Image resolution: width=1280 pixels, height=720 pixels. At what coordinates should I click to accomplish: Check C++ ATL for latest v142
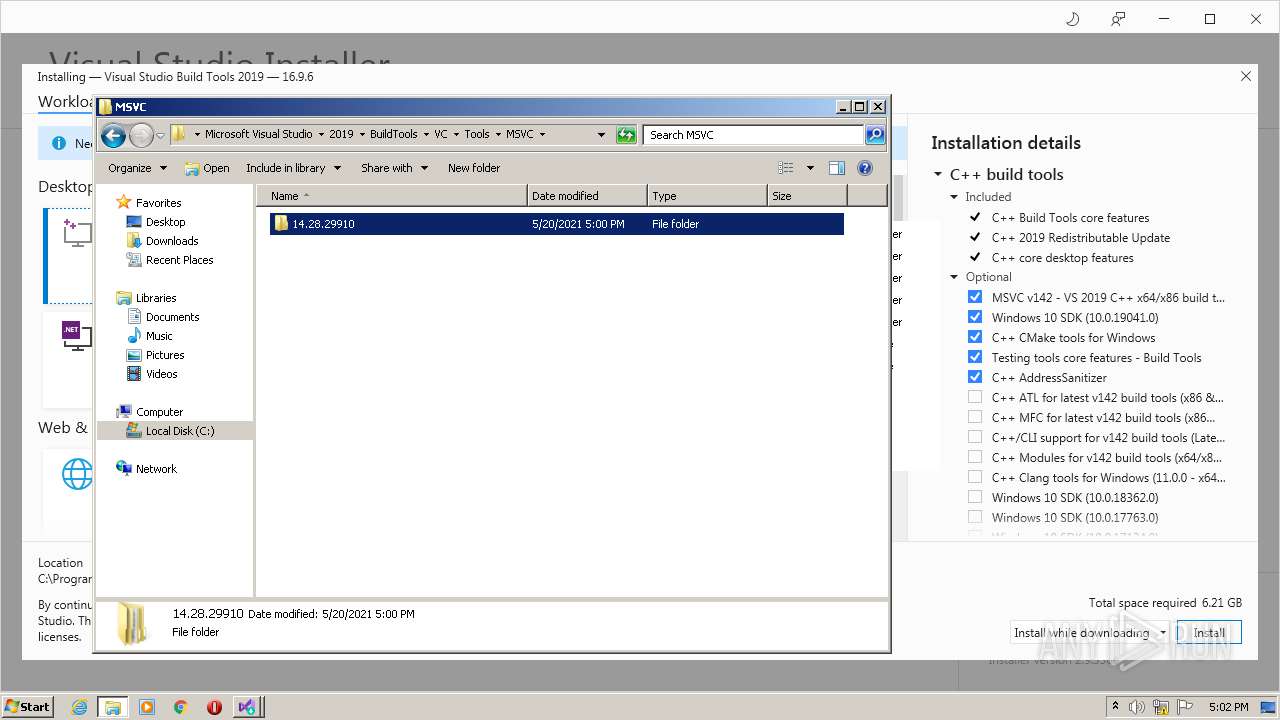(975, 397)
